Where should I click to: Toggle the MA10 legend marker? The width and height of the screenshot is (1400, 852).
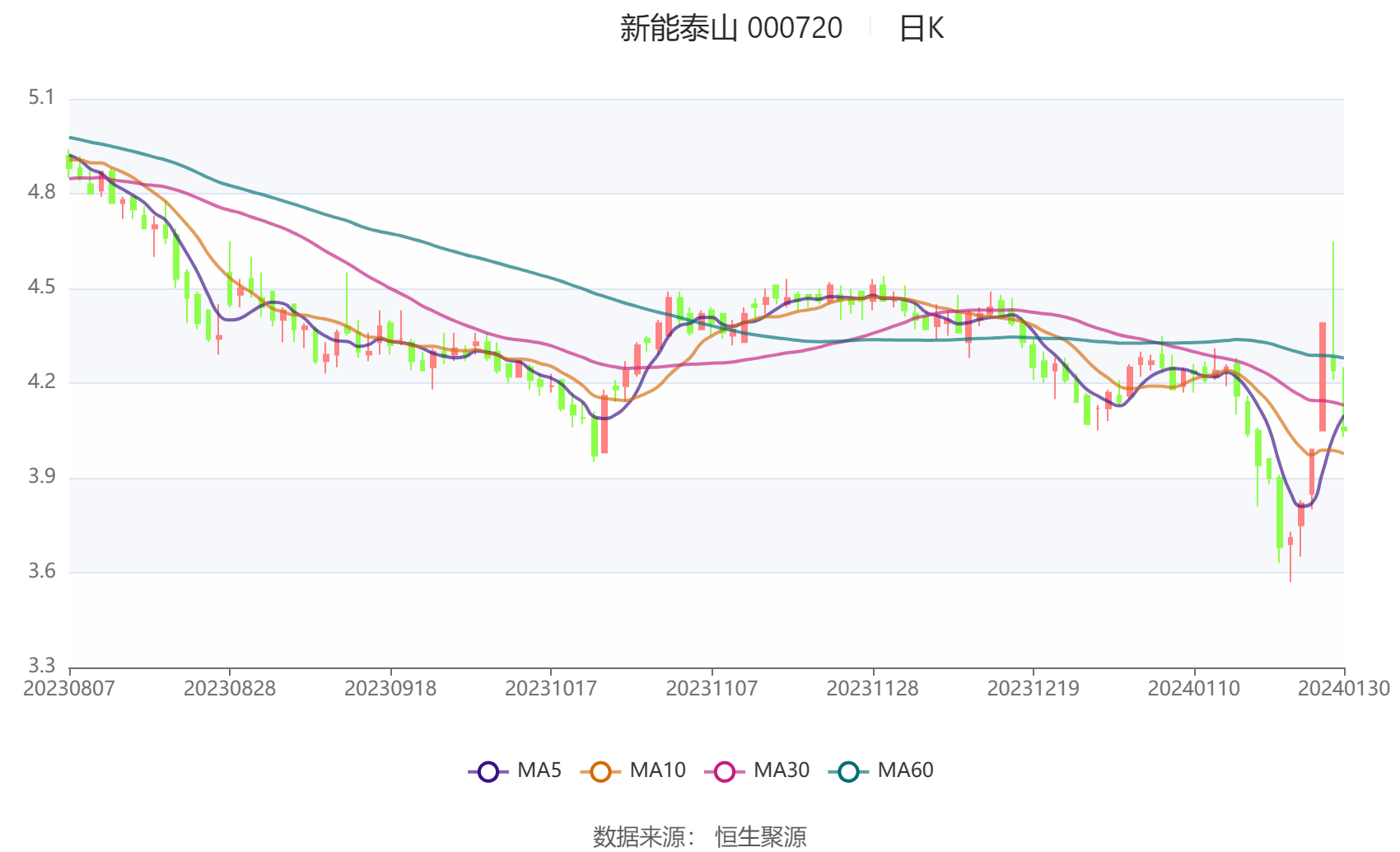[600, 772]
